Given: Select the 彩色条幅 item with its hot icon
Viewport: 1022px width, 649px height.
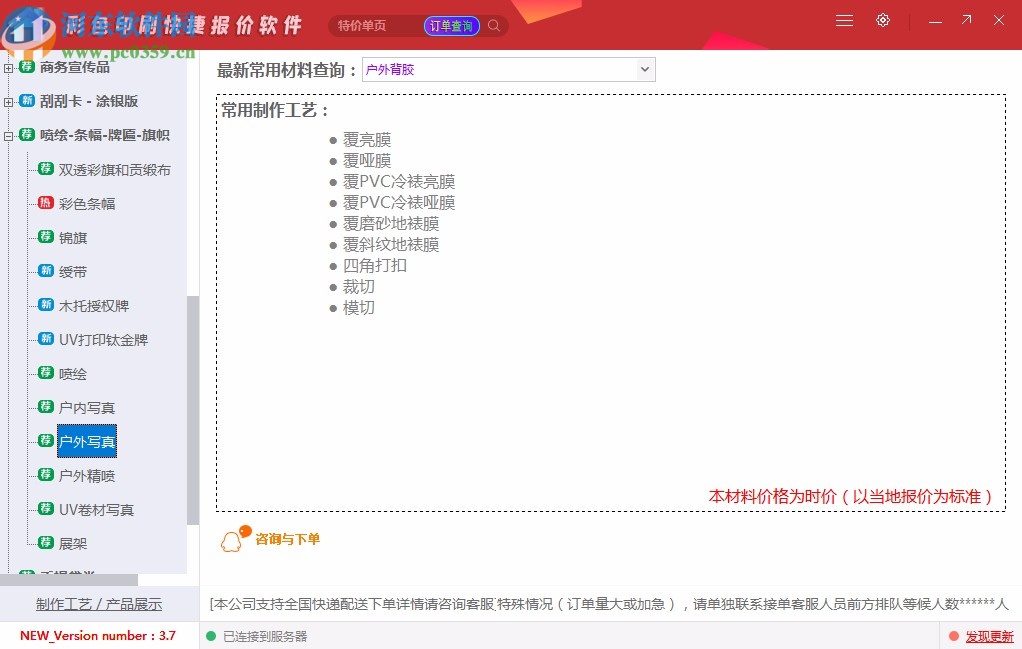Looking at the screenshot, I should coord(44,203).
